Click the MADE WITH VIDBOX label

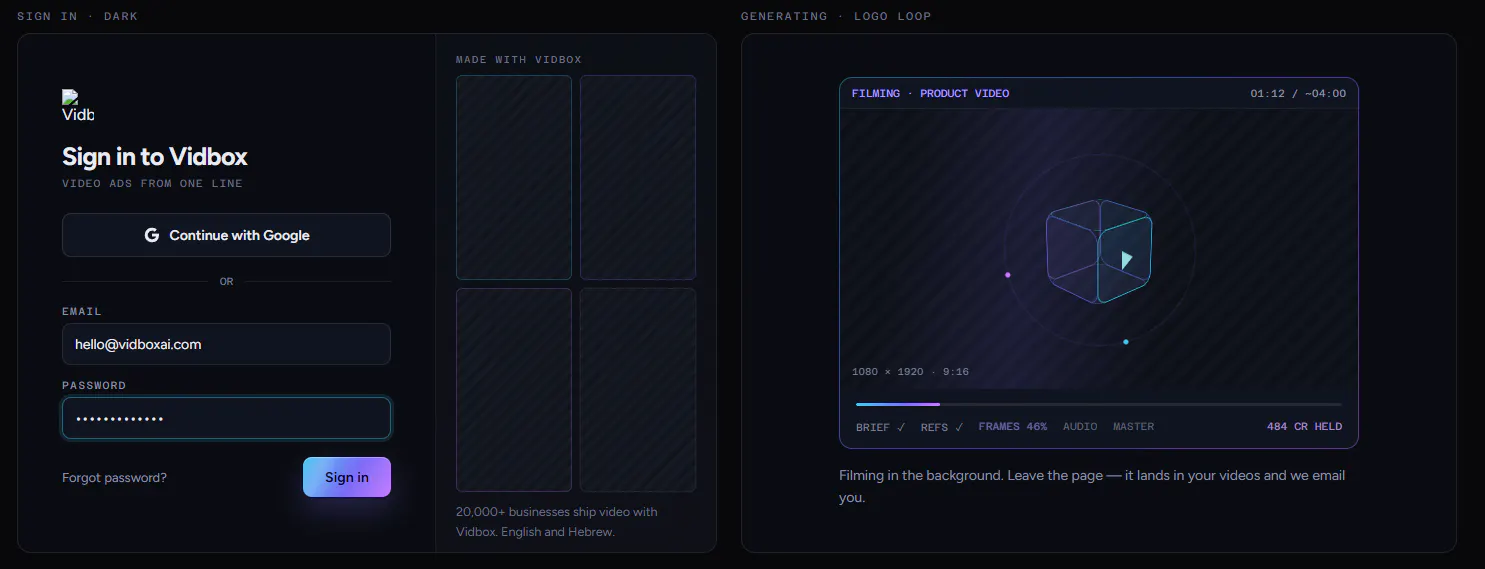519,60
